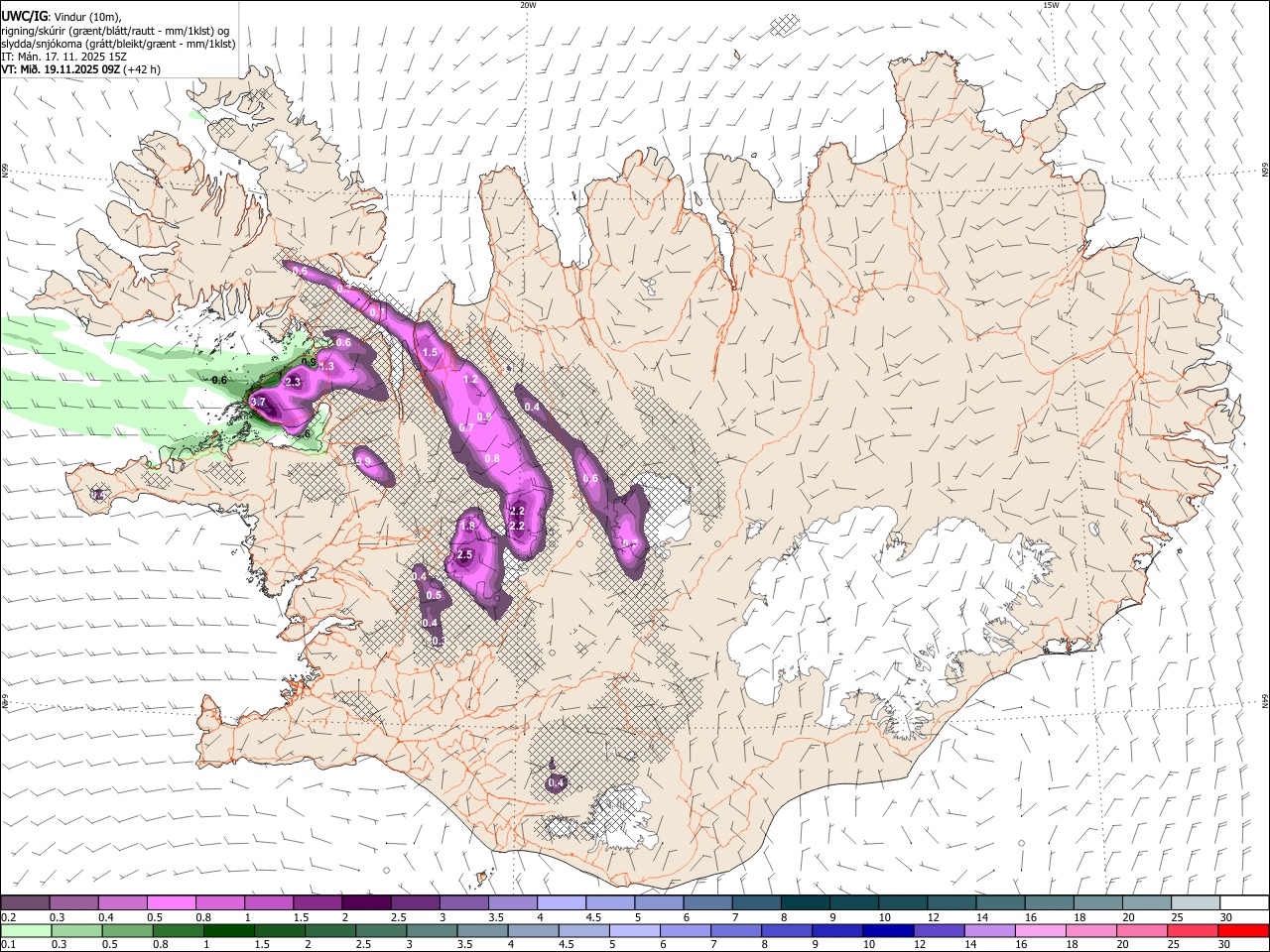Select the deep navy 10–12 swatch in lower legend
Viewport: 1270px width, 952px height.
[x=888, y=930]
